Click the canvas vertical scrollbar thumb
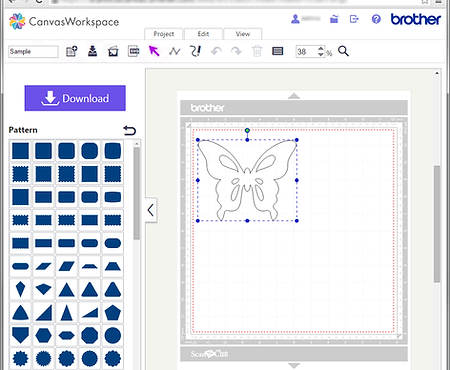Image resolution: width=450 pixels, height=370 pixels. (437, 224)
